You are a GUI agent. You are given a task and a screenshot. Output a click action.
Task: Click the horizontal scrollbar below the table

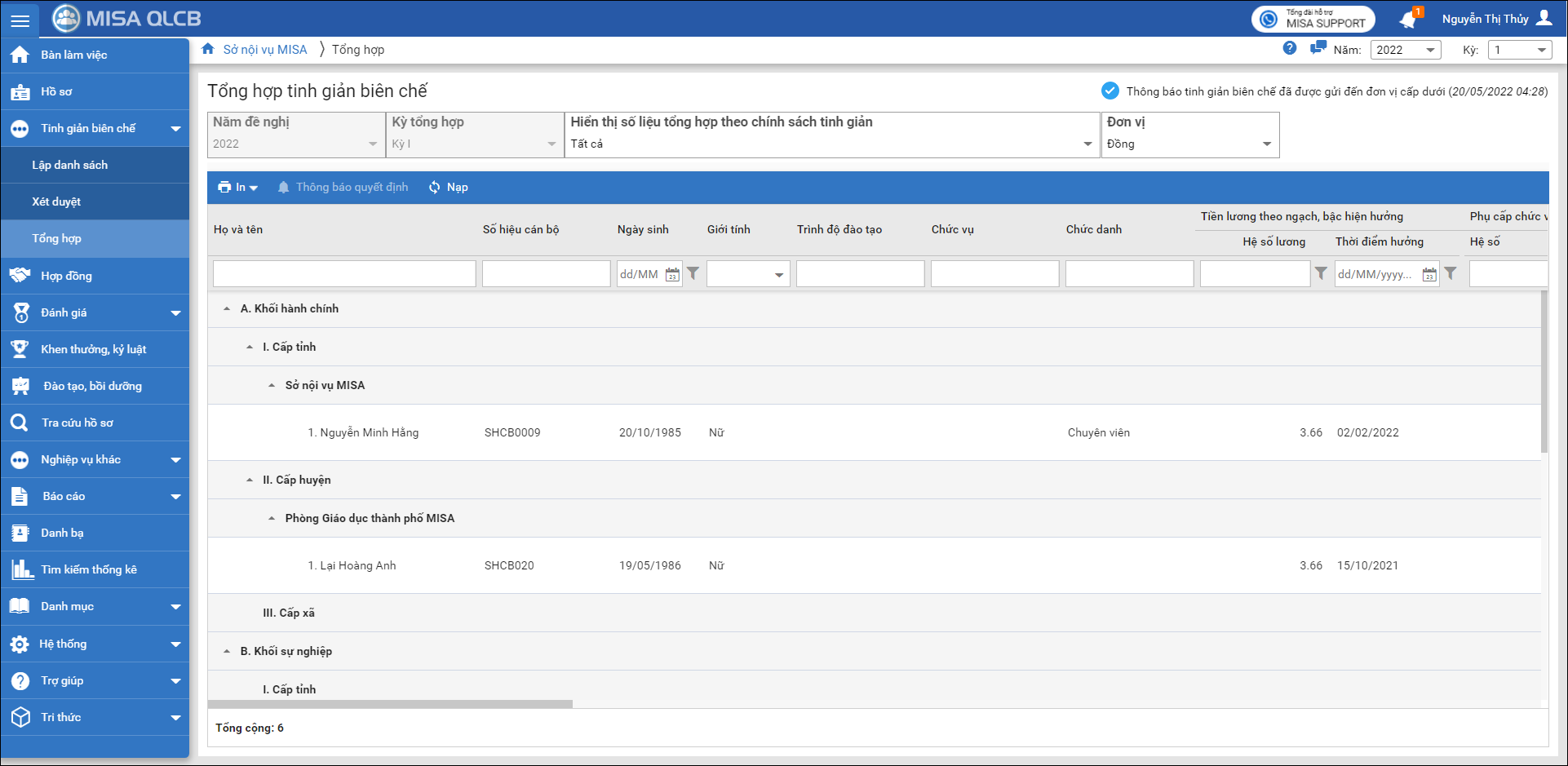pyautogui.click(x=390, y=704)
